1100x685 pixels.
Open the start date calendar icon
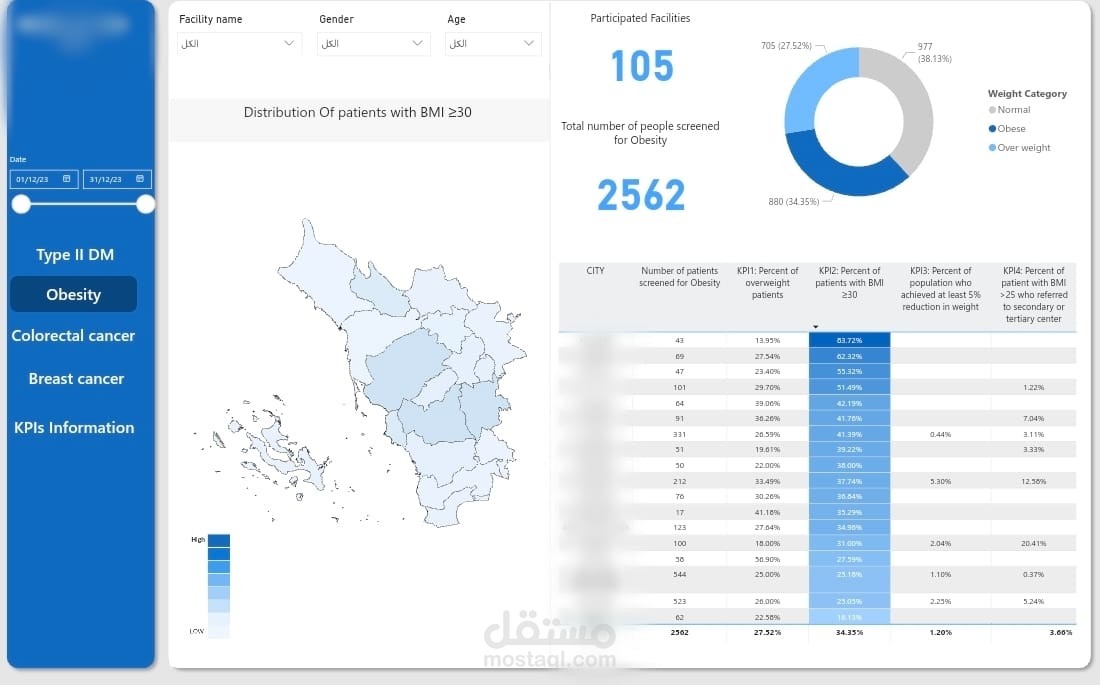coord(67,179)
